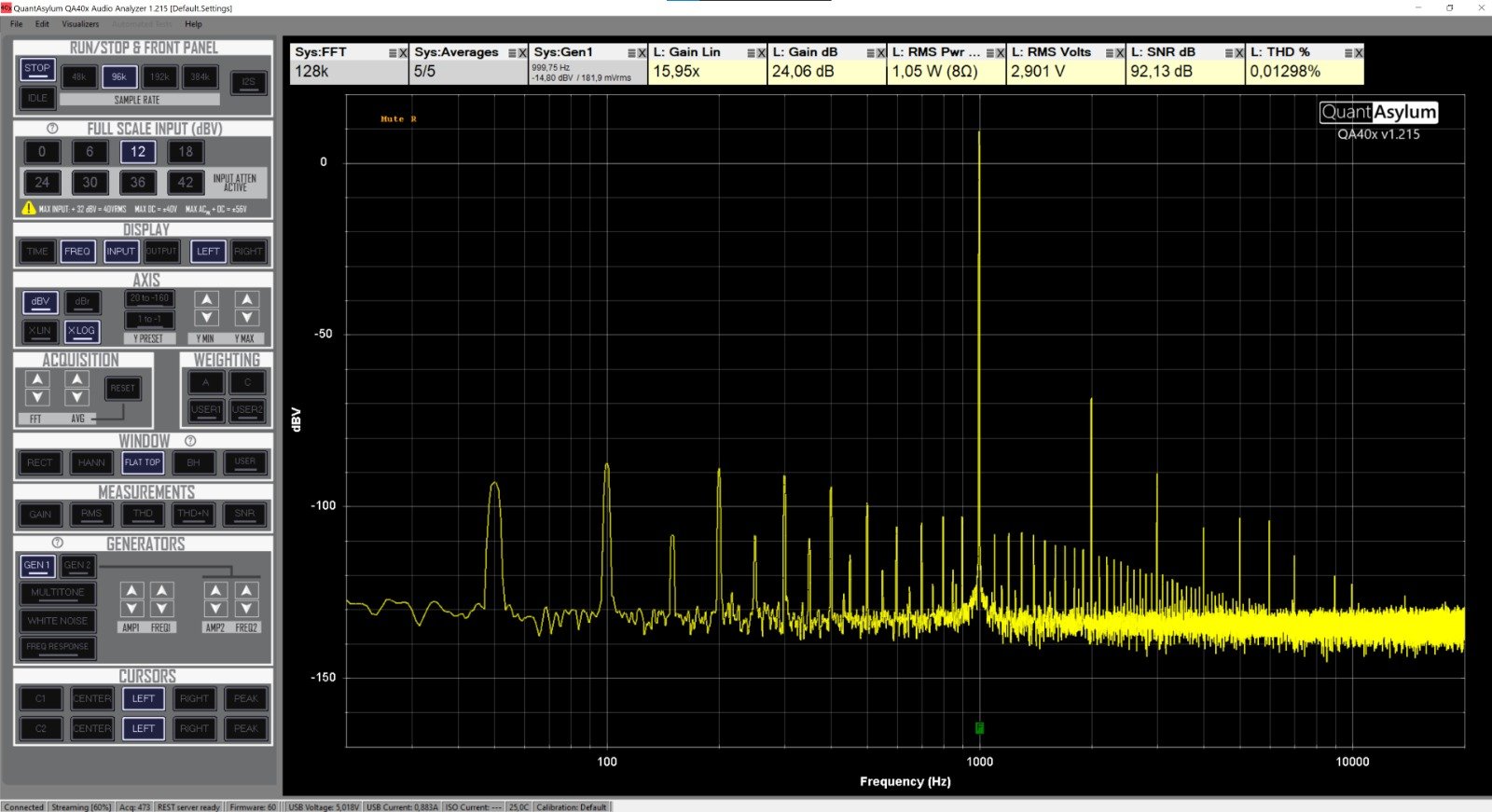Close the L: RMS Pwr tile
Screen dimensions: 1492x812
point(1000,53)
